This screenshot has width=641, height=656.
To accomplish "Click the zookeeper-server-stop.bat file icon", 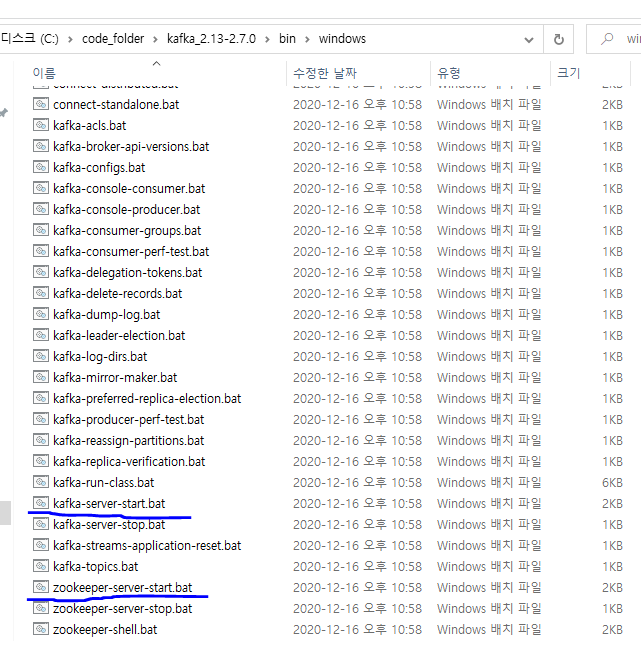I will point(41,608).
